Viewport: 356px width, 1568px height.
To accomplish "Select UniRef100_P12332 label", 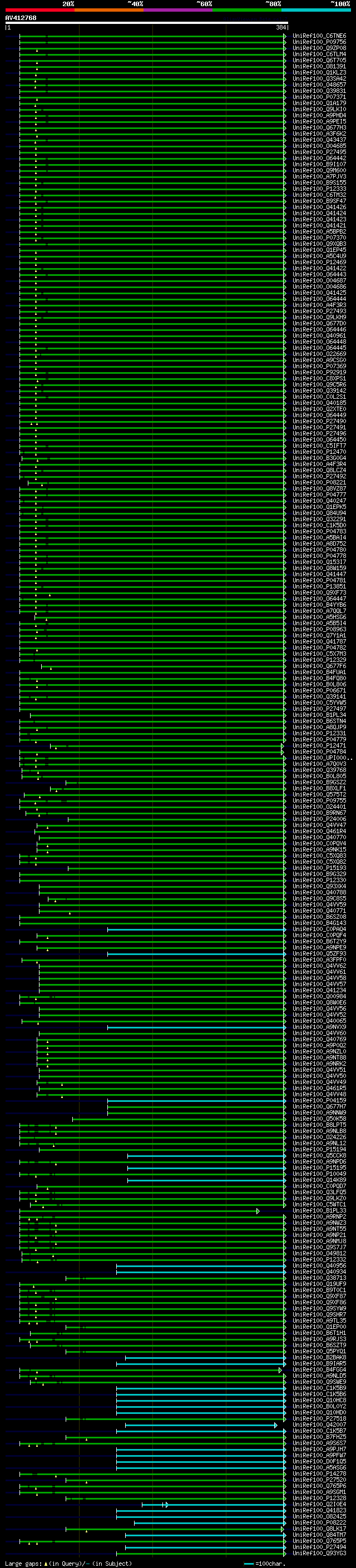I will 319,1260.
